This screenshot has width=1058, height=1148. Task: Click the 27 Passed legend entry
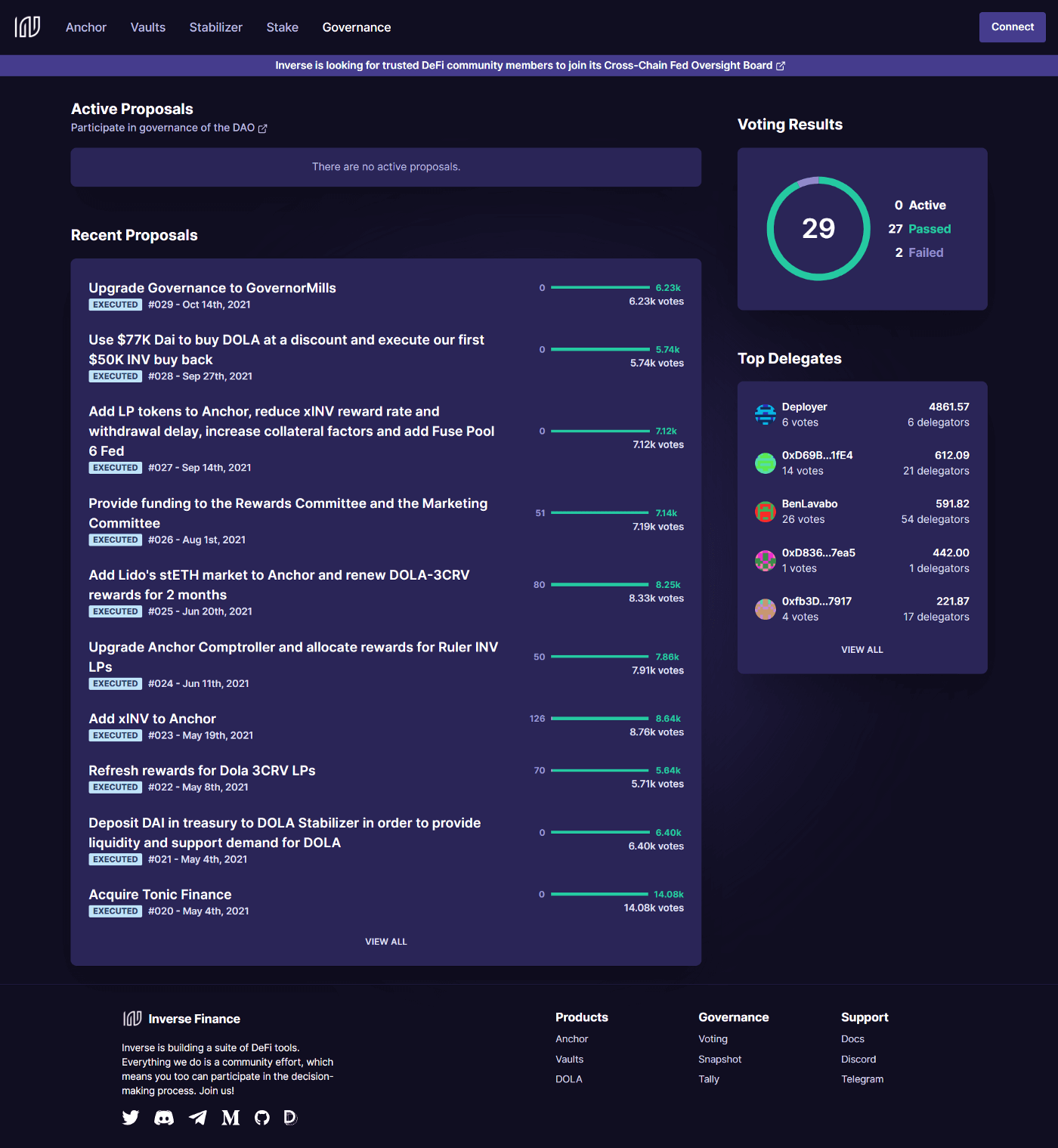click(920, 229)
